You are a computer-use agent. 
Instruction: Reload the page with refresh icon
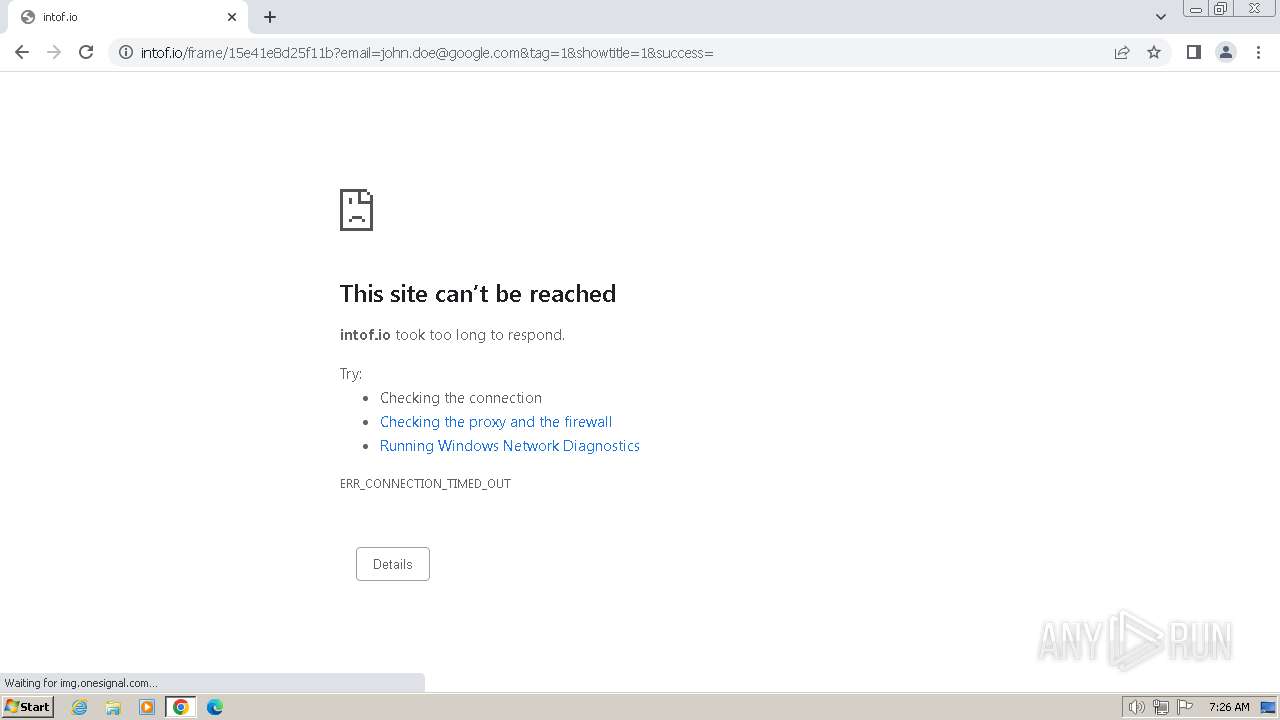pyautogui.click(x=86, y=52)
